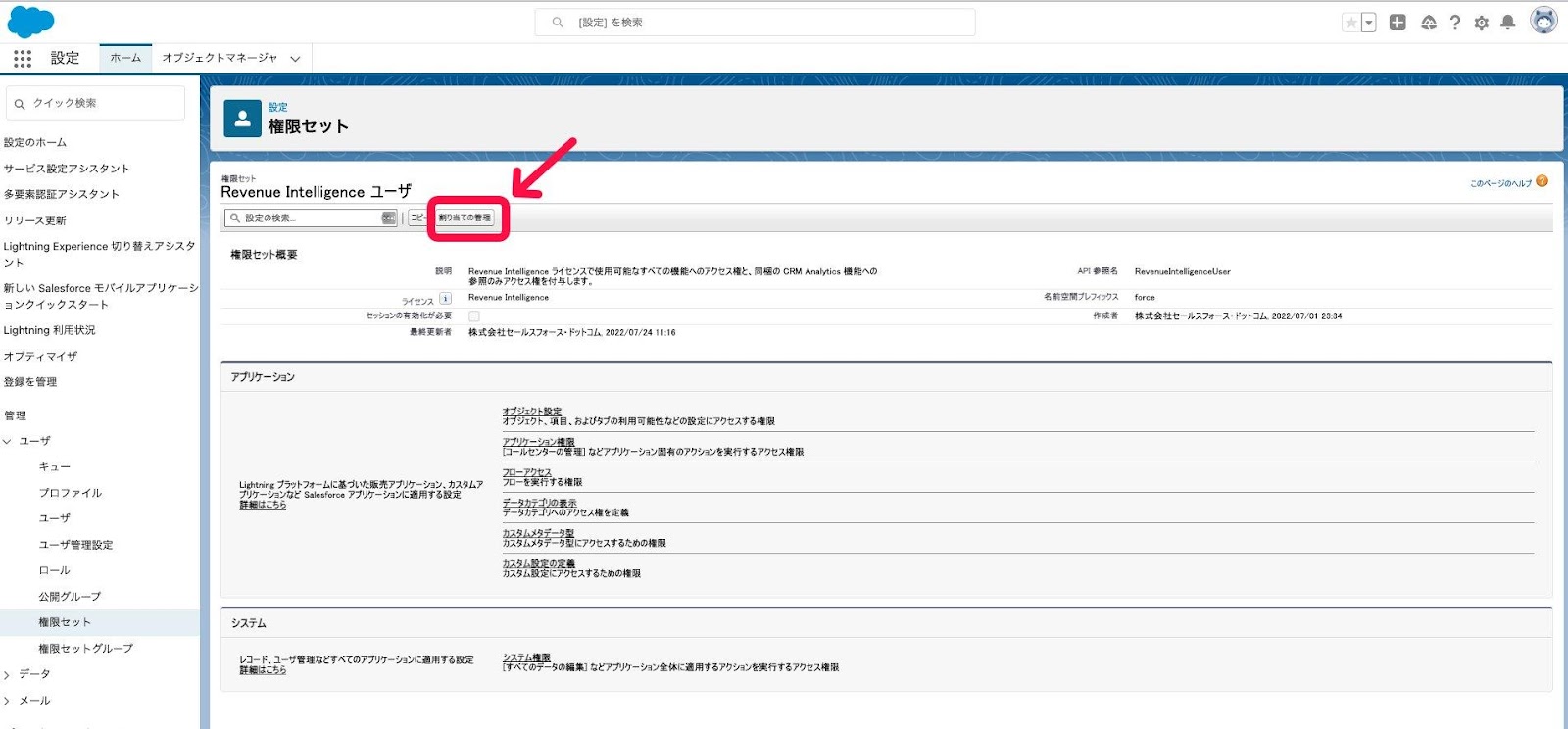Expand the メール section in the sidebar
The image size is (1568, 729).
(8, 701)
